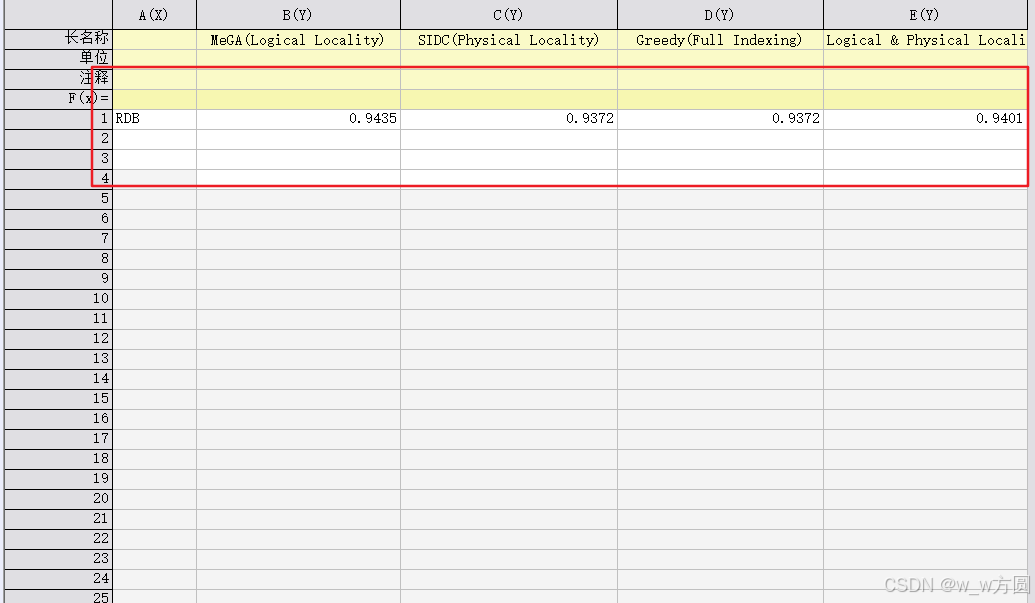Click the long name cell of column A
Viewport: 1035px width, 603px height.
[x=154, y=40]
